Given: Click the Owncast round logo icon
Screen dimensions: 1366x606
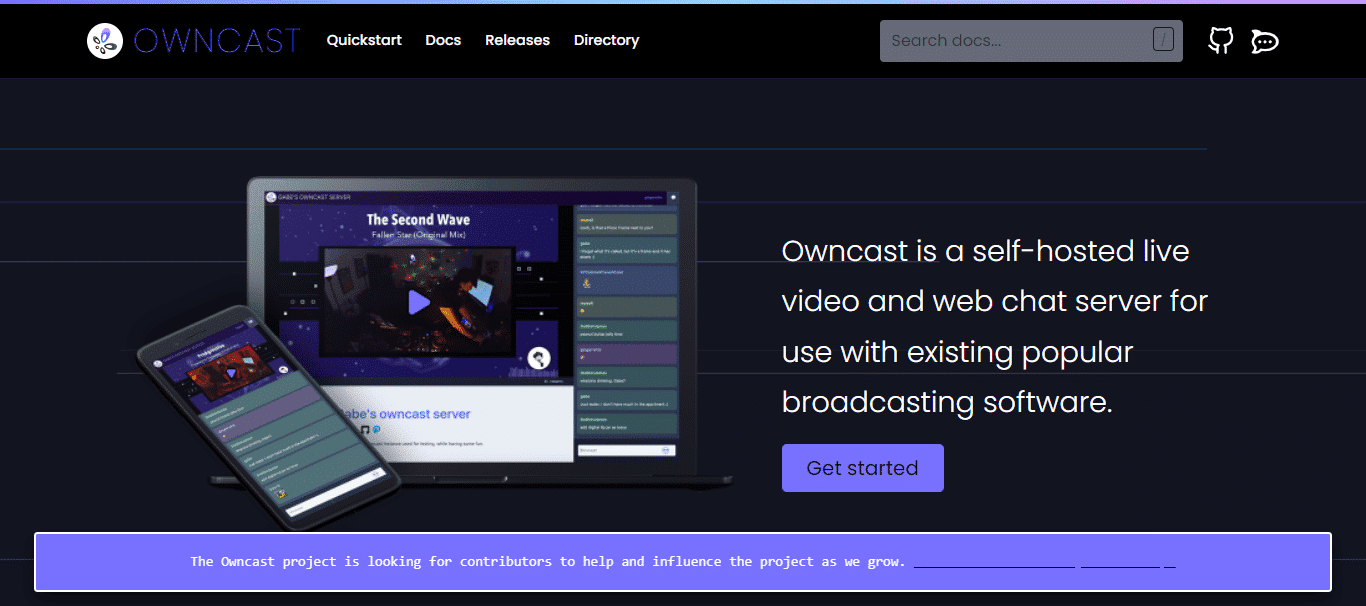Looking at the screenshot, I should (105, 41).
